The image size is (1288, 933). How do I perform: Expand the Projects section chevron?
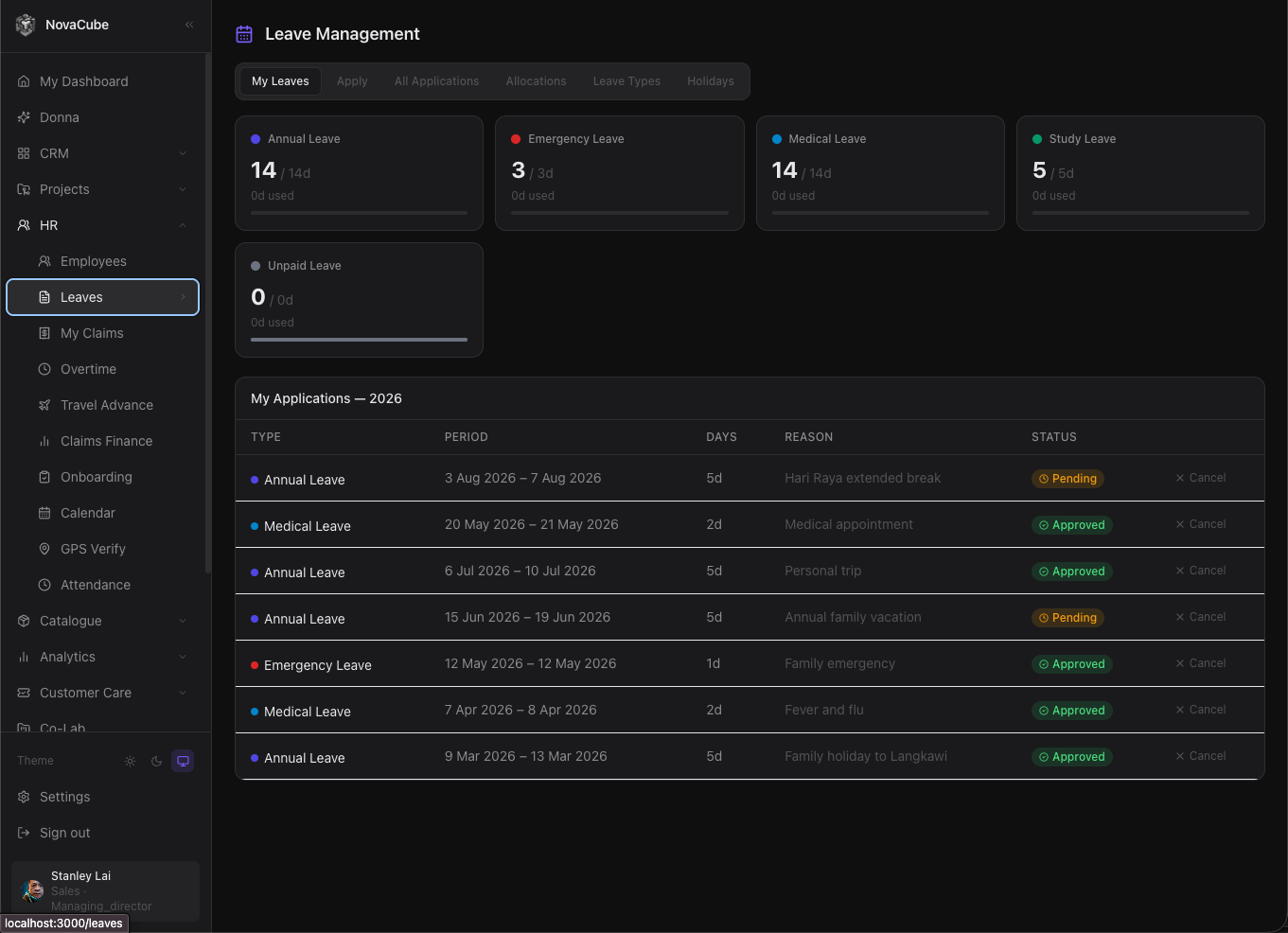[183, 189]
